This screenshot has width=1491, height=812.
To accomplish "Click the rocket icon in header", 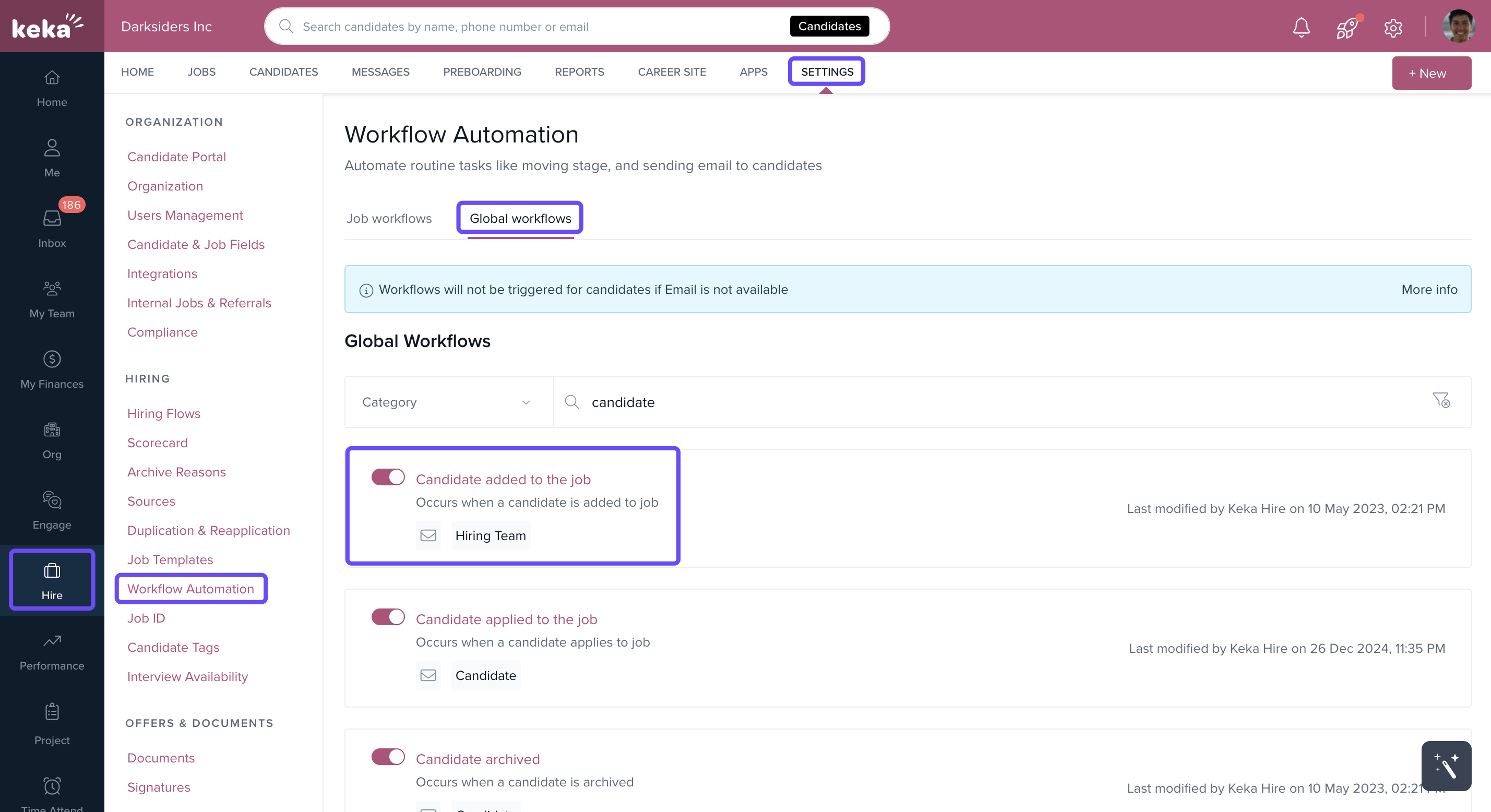I will [1347, 27].
